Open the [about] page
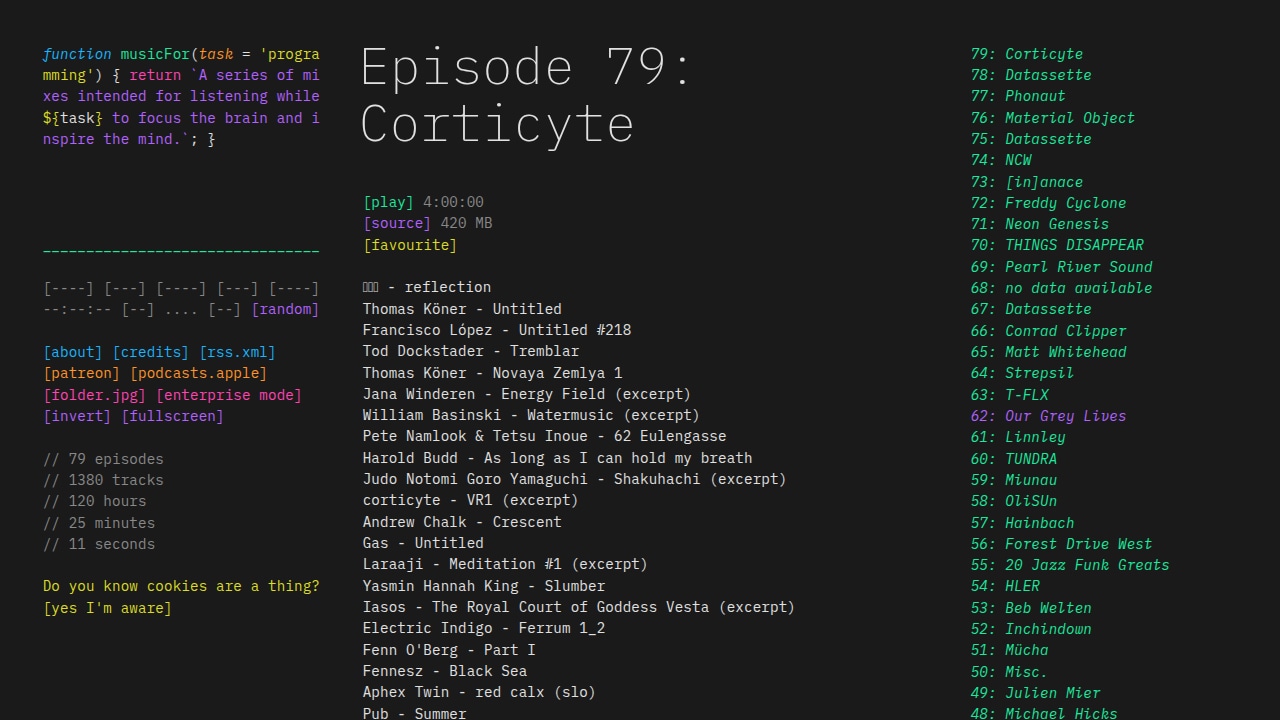The image size is (1280, 720). tap(73, 352)
